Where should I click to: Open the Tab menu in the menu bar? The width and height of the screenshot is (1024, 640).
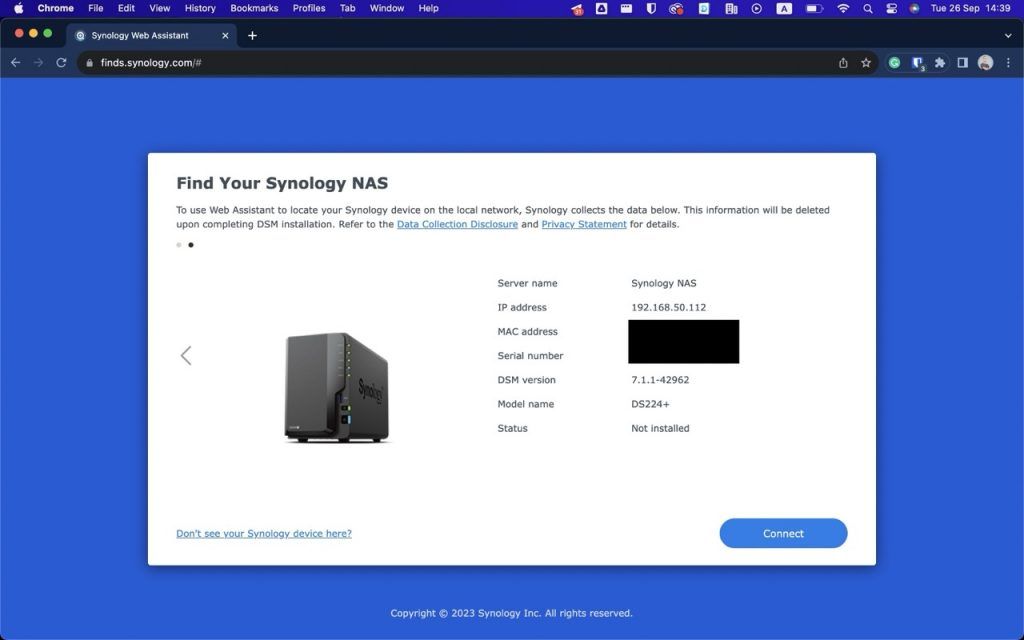347,8
